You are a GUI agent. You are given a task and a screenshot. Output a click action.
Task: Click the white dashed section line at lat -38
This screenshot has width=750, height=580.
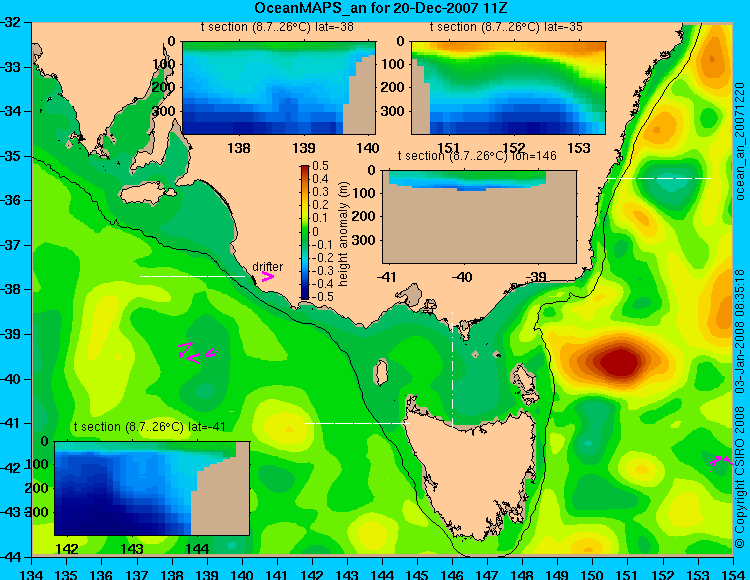pyautogui.click(x=192, y=276)
